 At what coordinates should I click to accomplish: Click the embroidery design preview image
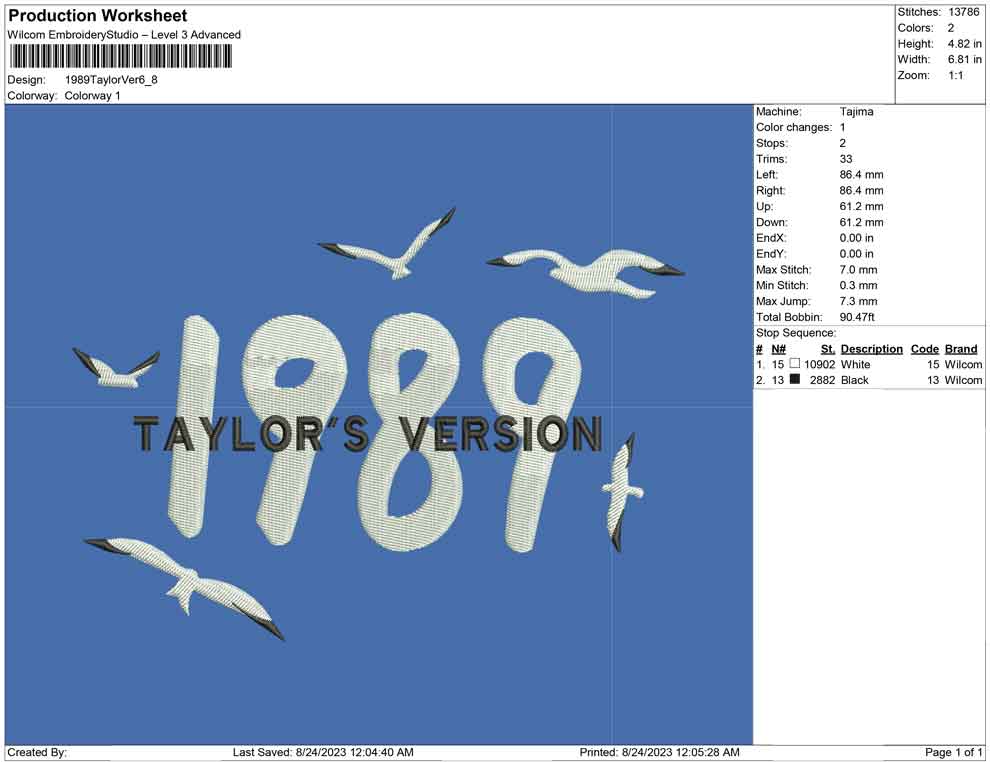click(379, 425)
